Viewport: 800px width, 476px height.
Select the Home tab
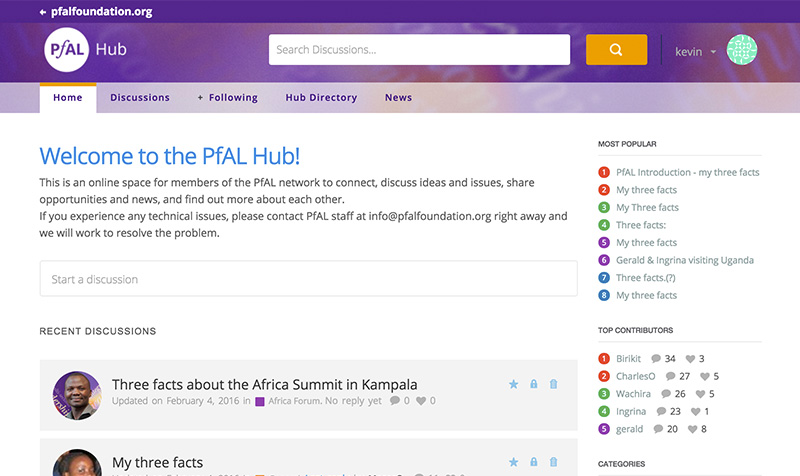(68, 97)
